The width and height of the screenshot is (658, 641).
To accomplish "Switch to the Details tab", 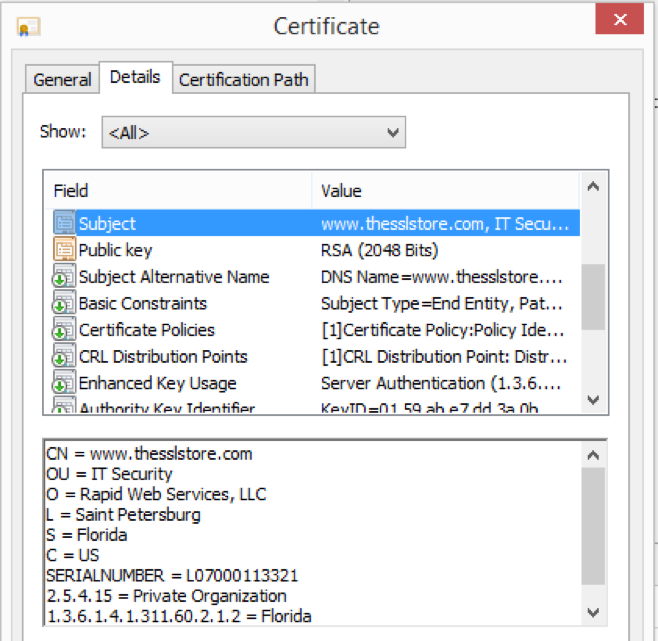I will click(135, 77).
